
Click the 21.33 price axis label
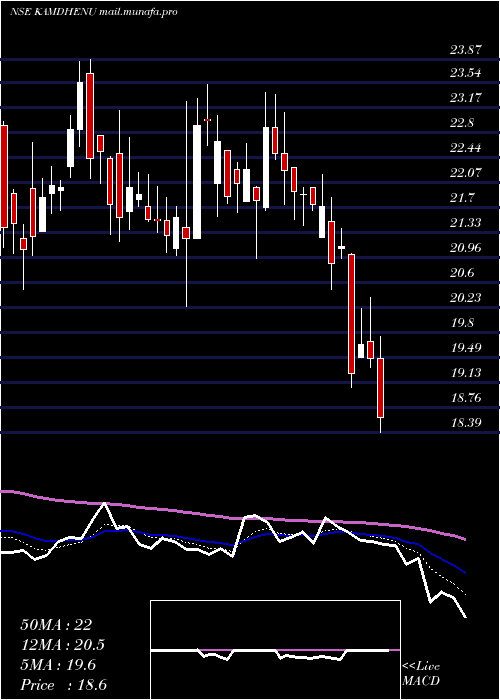[x=466, y=223]
